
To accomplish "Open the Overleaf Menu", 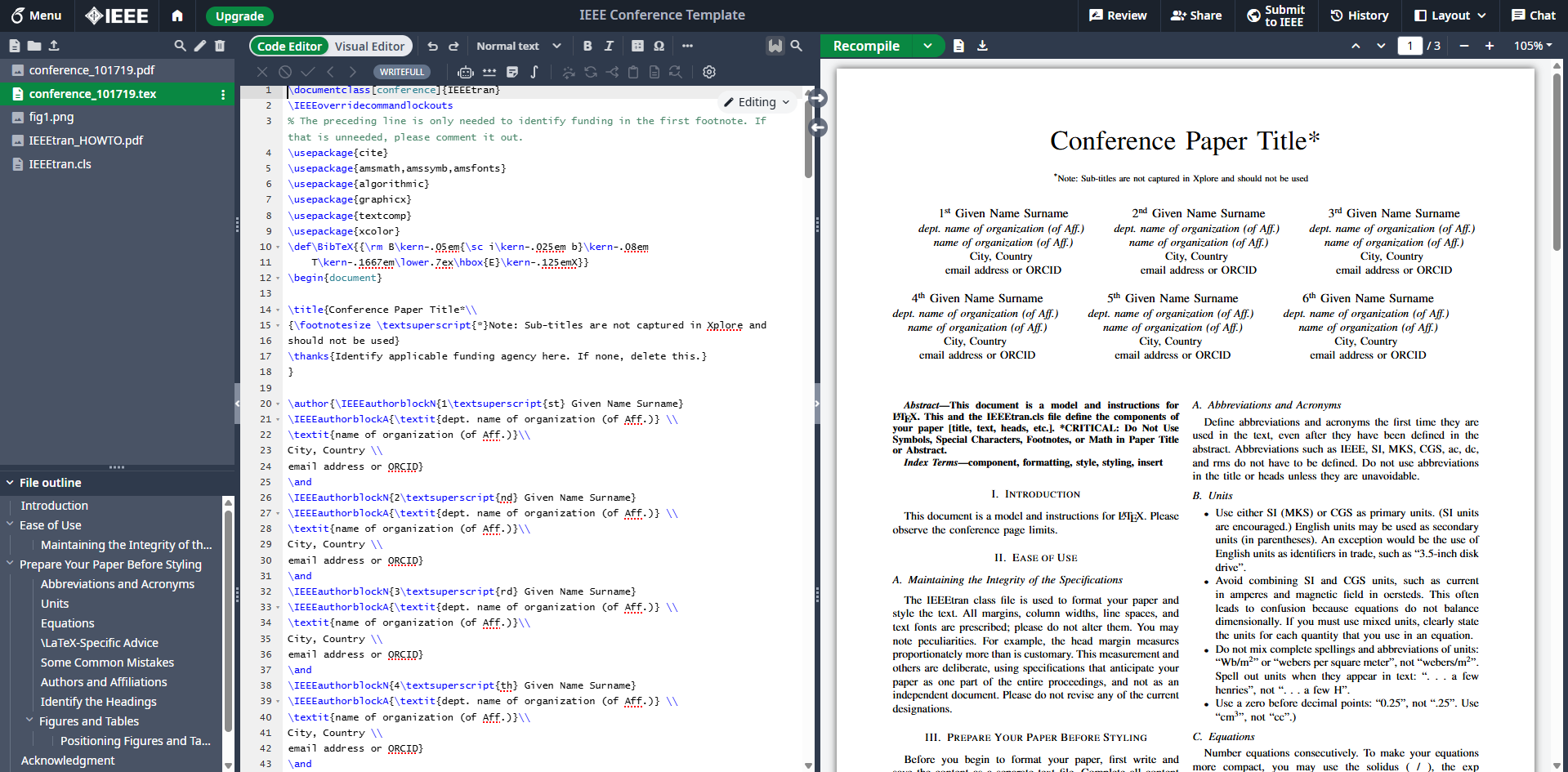I will pos(36,16).
